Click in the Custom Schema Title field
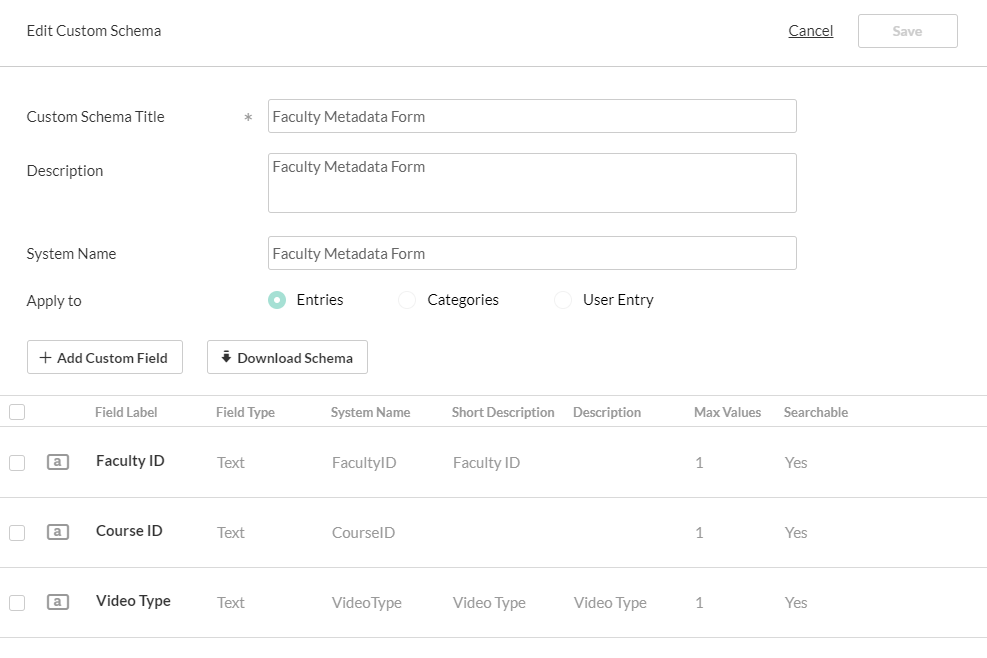 coord(532,116)
